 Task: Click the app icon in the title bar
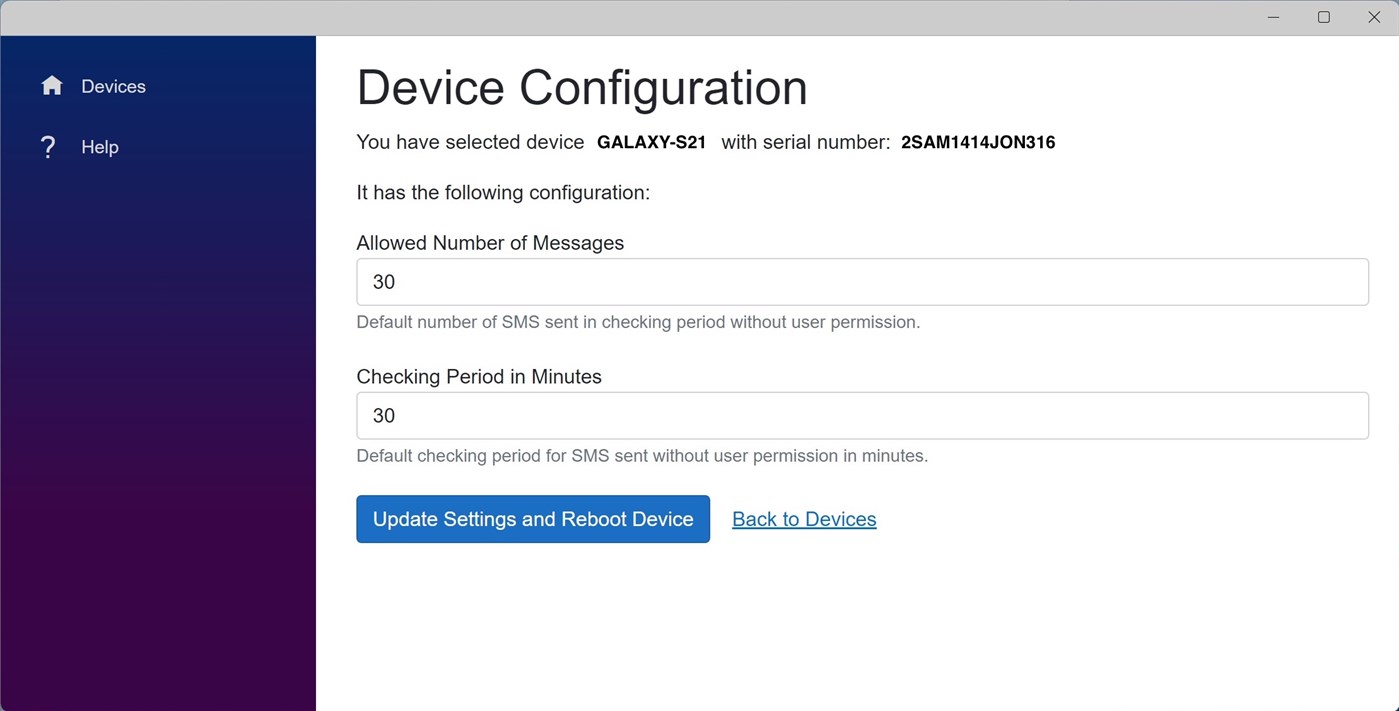(20, 17)
